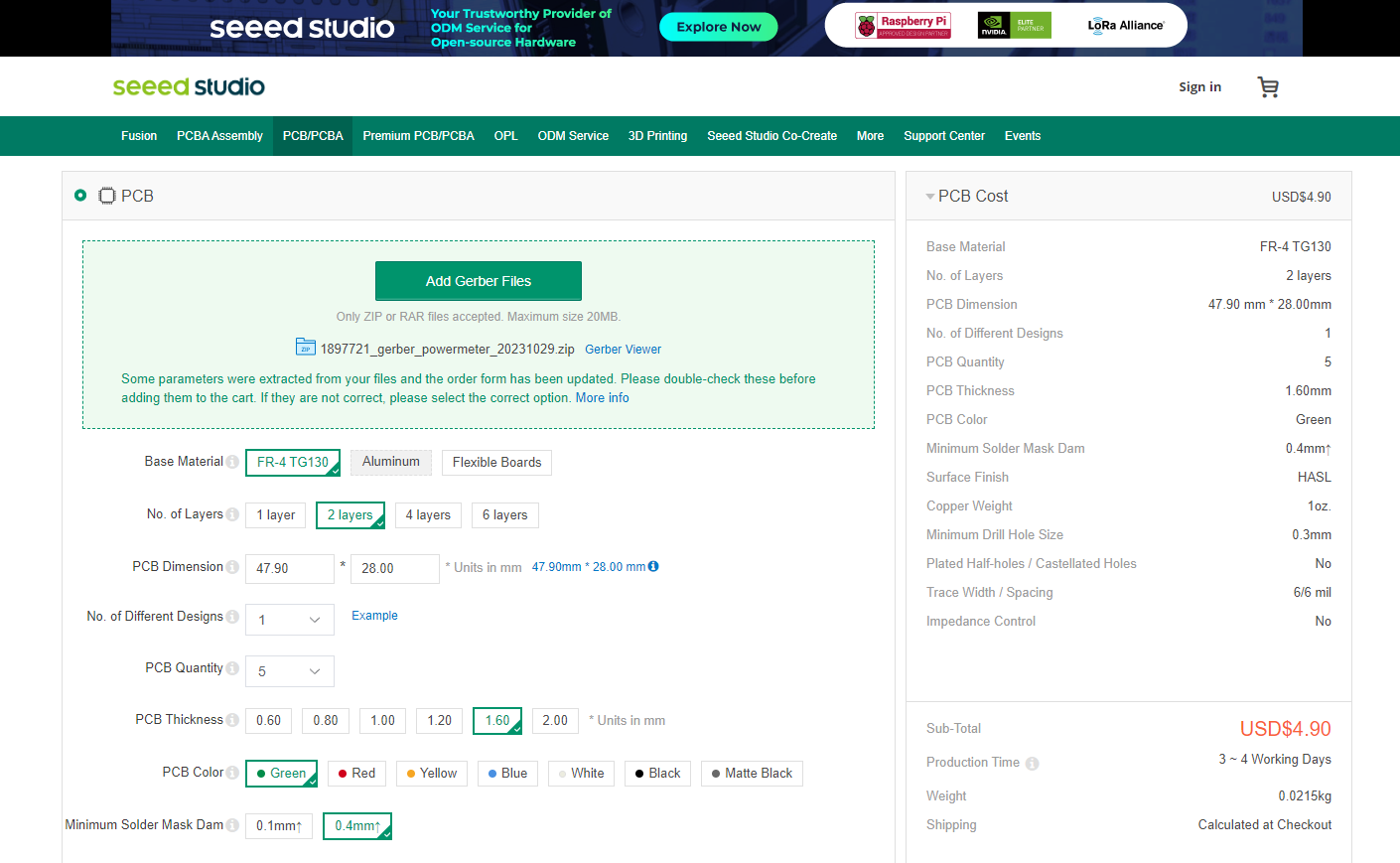Click the Seeed Studio logo
The height and width of the screenshot is (863, 1400).
(x=188, y=86)
